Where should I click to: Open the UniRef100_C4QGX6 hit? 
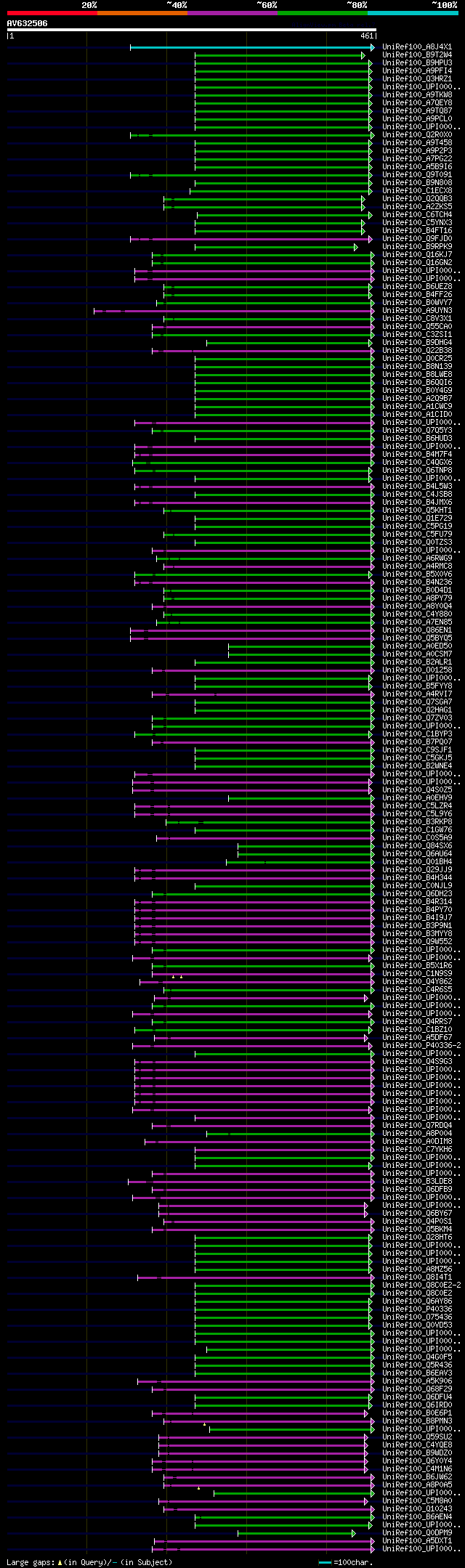tap(417, 463)
